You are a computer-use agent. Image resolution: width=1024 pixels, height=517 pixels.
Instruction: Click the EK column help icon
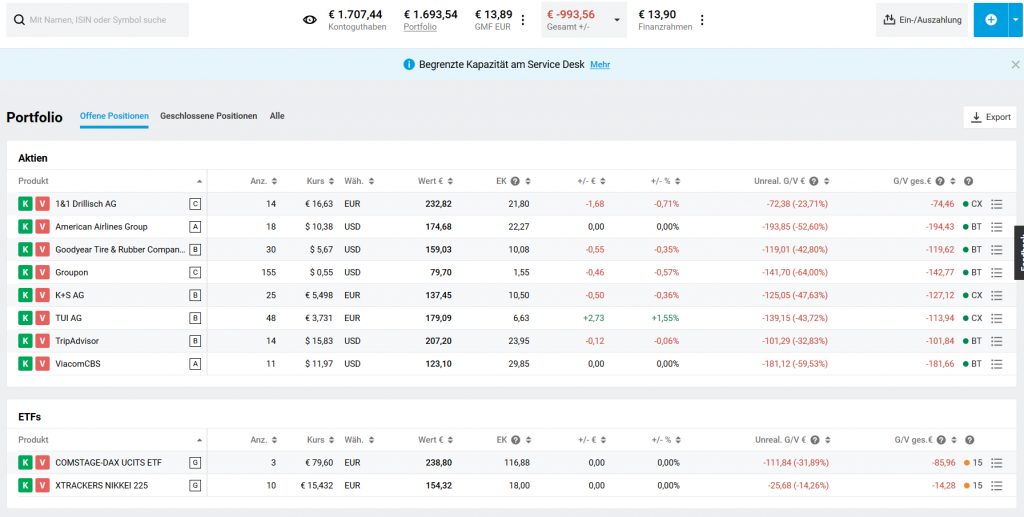coord(515,181)
